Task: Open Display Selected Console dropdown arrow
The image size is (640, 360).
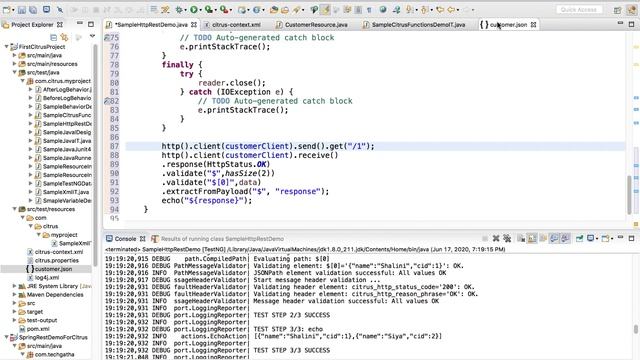Action: coord(597,239)
